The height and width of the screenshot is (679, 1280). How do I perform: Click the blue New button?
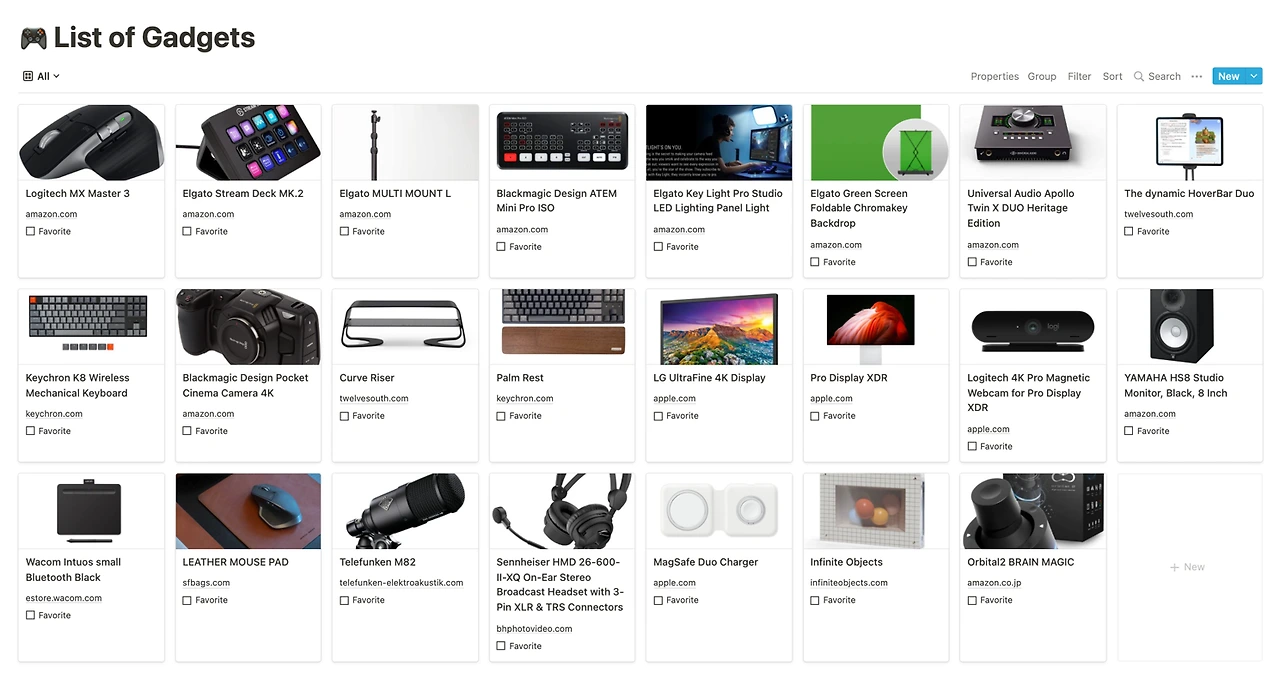pyautogui.click(x=1229, y=76)
